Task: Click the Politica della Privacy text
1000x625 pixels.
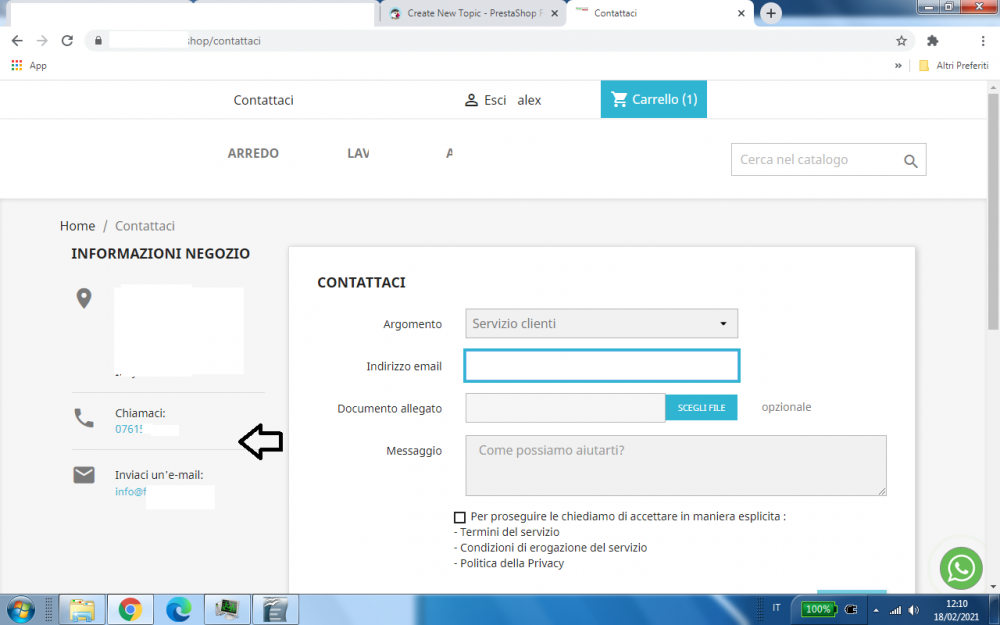Action: coord(512,563)
